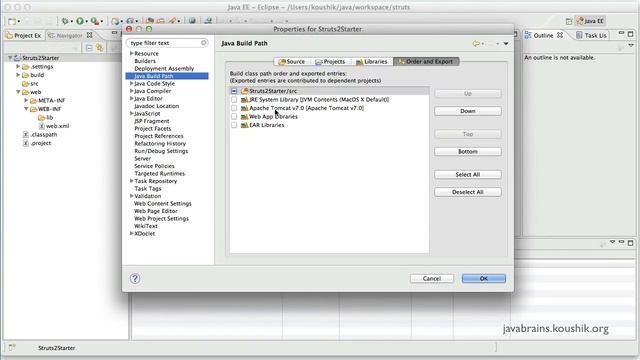
Task: Select Web Project Settings in the properties list
Action: pos(161,218)
